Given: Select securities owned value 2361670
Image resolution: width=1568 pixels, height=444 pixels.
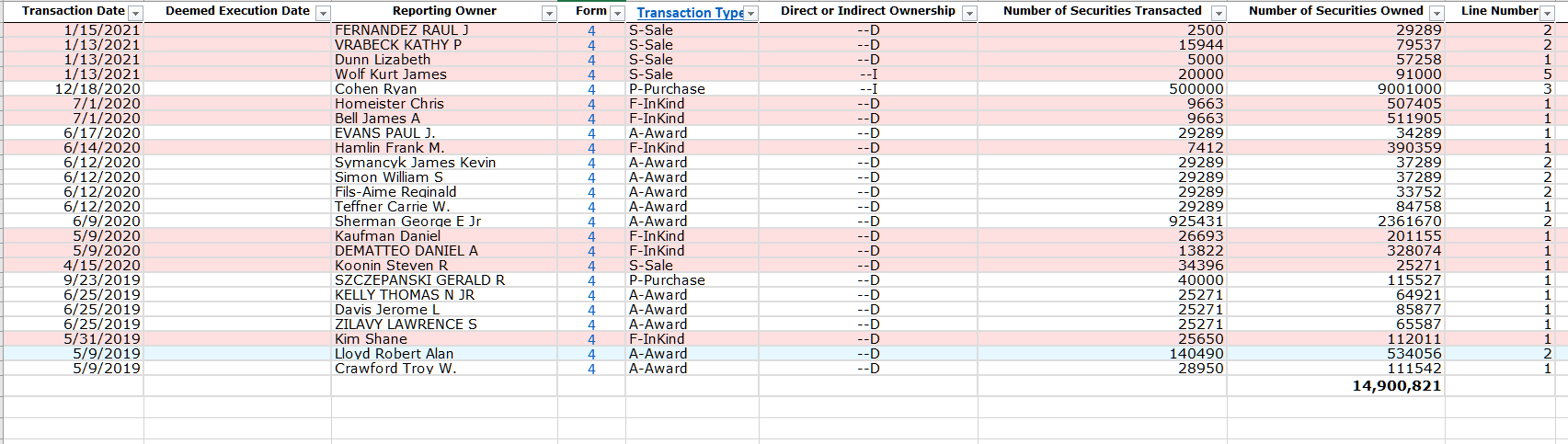Looking at the screenshot, I should [1335, 222].
